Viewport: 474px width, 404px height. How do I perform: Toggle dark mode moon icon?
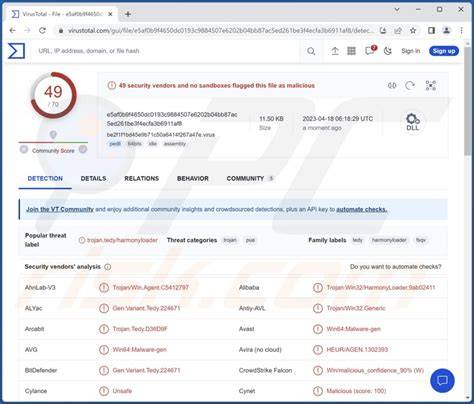pyautogui.click(x=388, y=51)
